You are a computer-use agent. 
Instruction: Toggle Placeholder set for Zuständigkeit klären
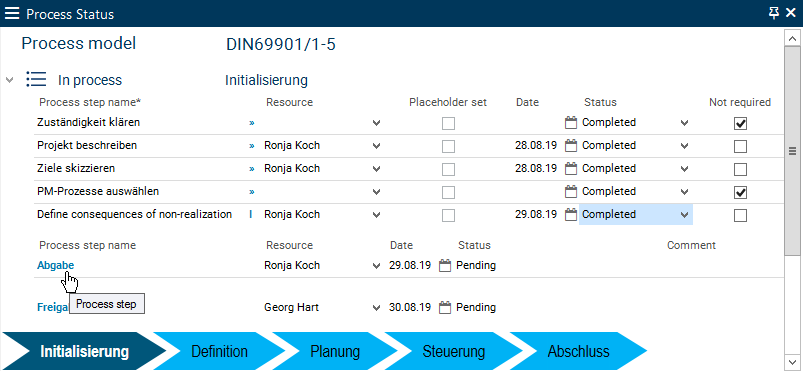coord(449,123)
